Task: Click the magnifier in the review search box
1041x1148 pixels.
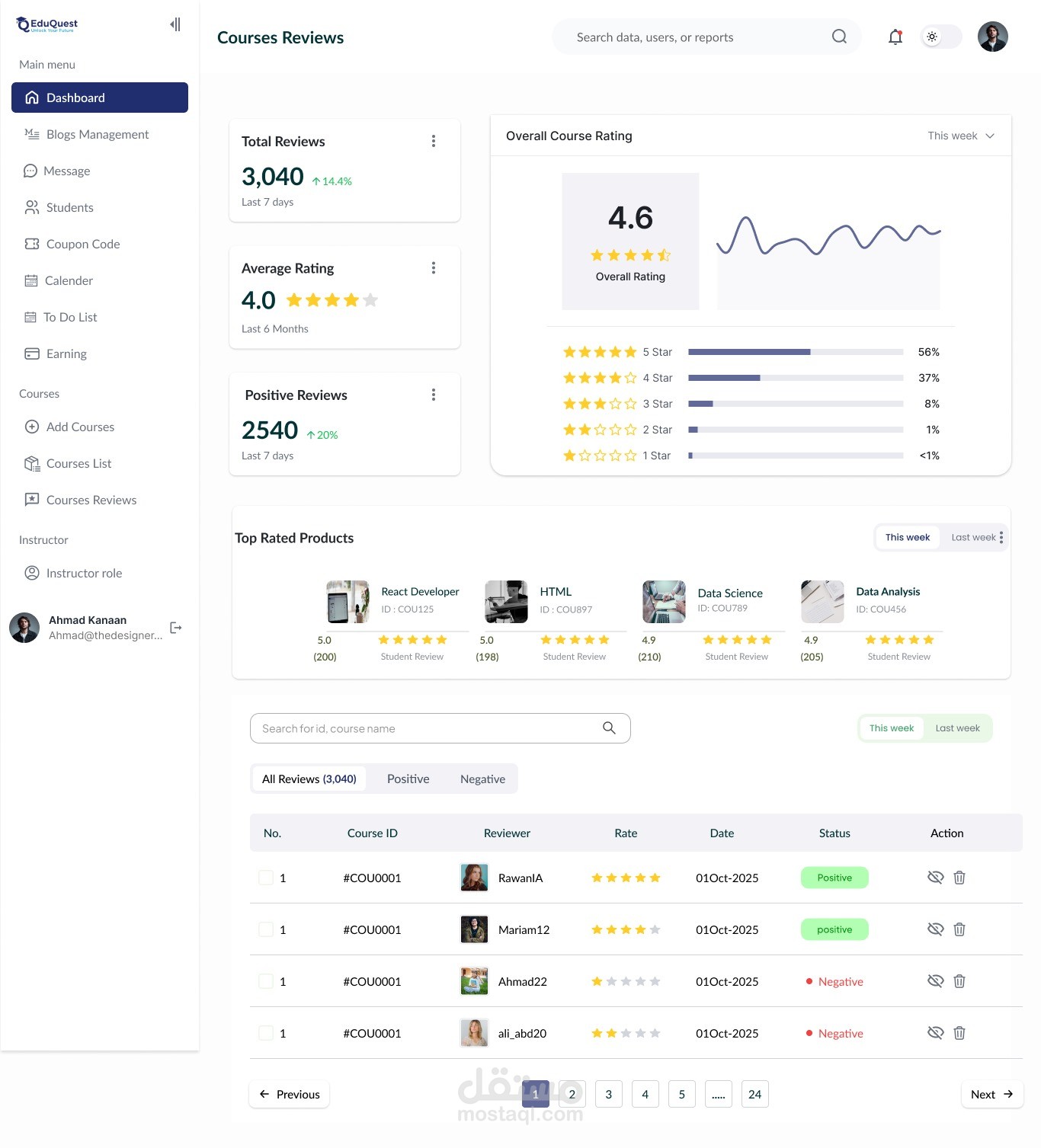Action: (x=609, y=728)
